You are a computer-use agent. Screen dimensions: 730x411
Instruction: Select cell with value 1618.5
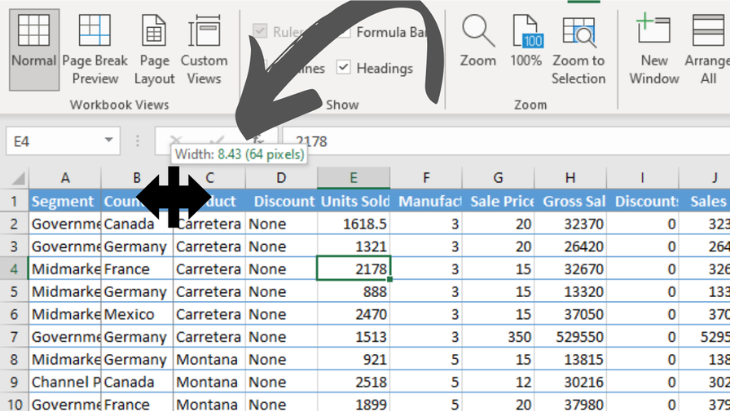[353, 224]
